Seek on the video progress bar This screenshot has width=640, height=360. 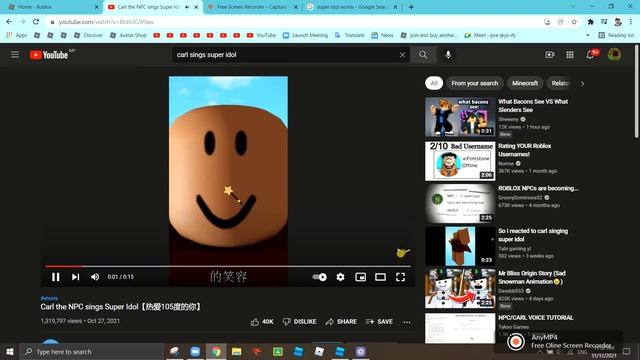(228, 266)
